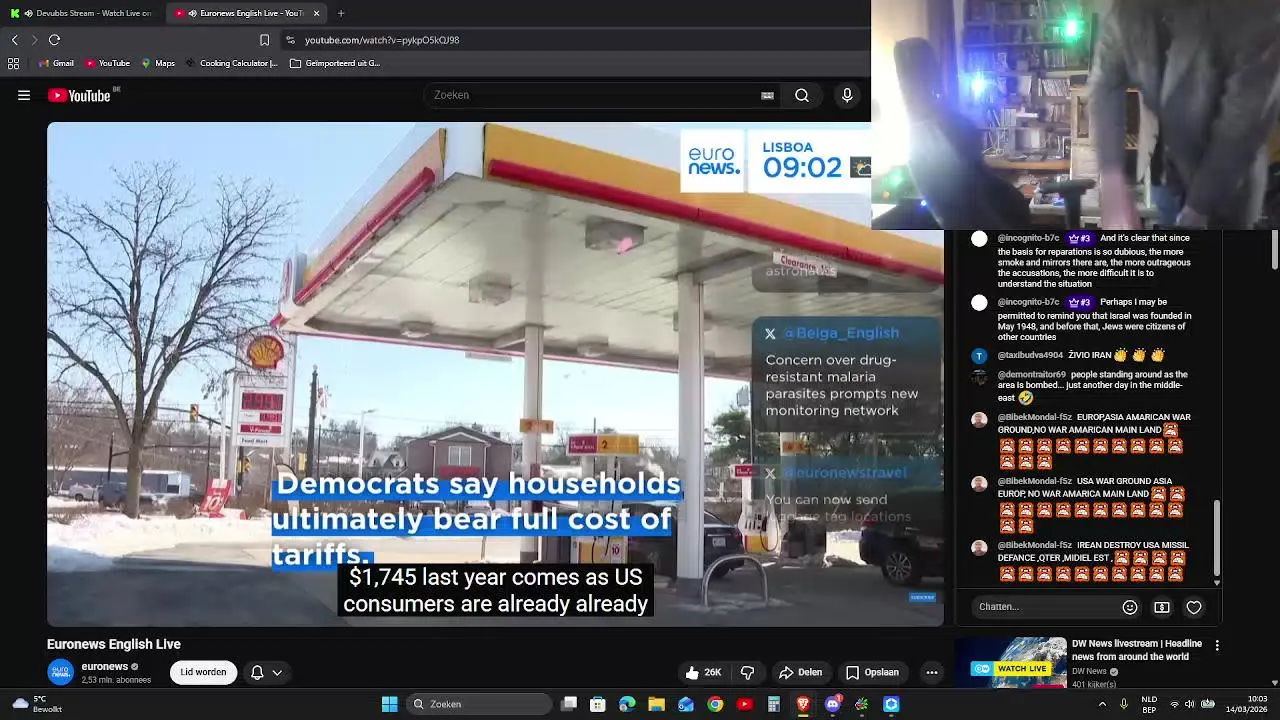1280x720 pixels.
Task: Open three-dot menu for DW News video
Action: 1217,646
